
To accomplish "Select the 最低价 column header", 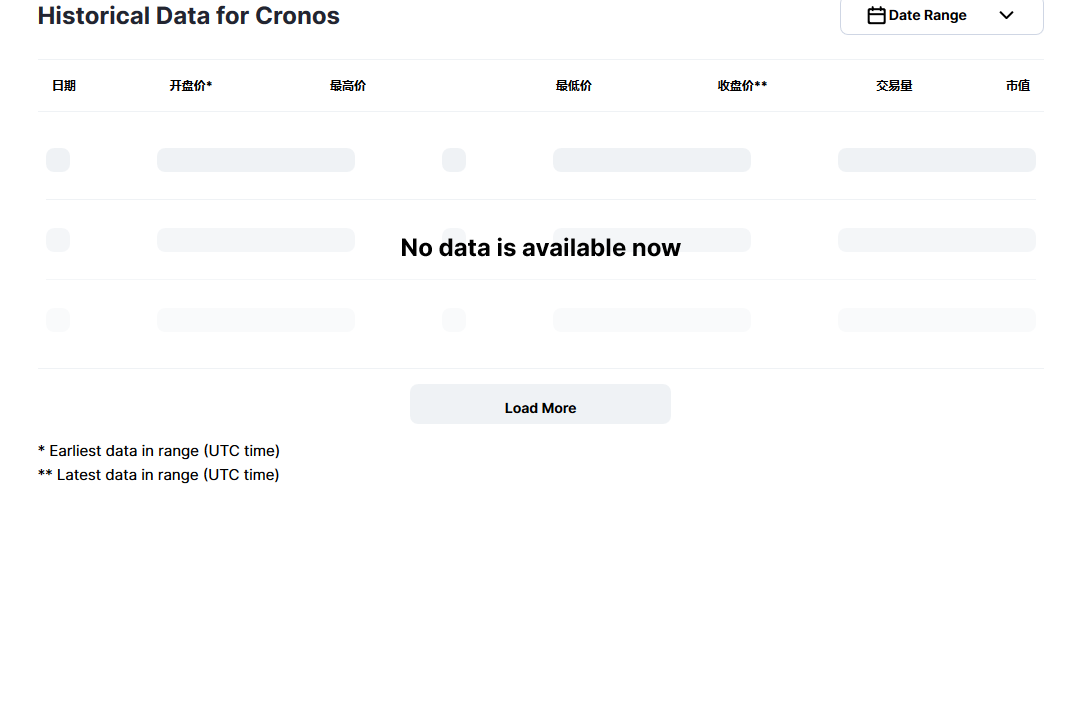I will pos(573,85).
